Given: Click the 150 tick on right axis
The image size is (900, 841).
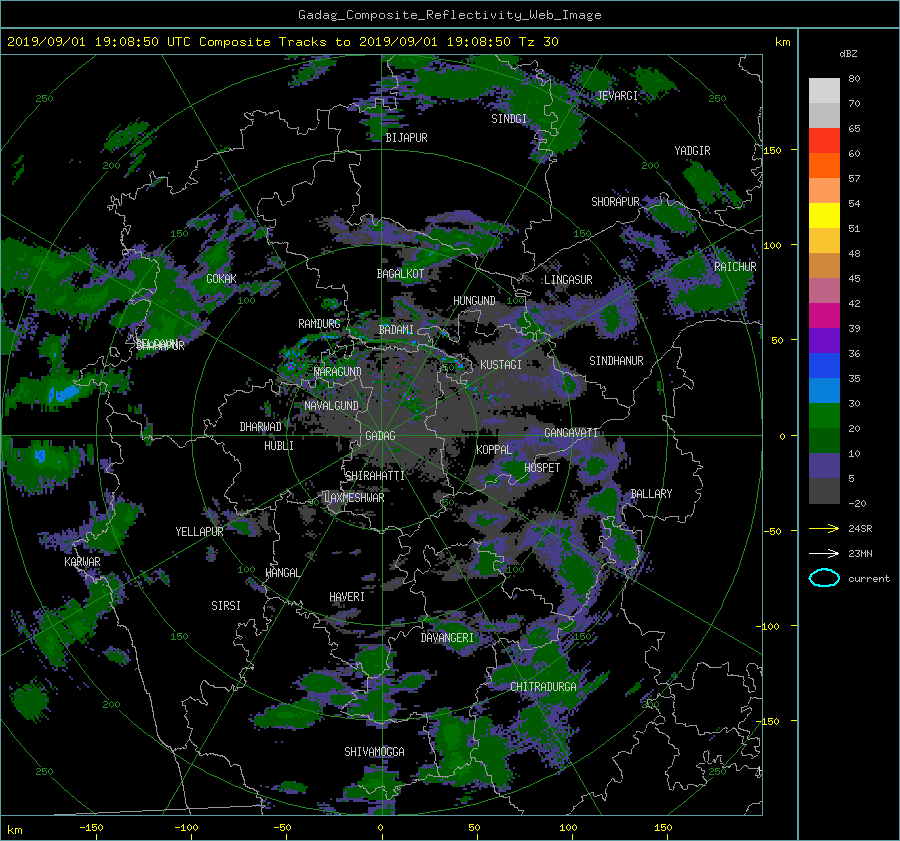Looking at the screenshot, I should (772, 150).
